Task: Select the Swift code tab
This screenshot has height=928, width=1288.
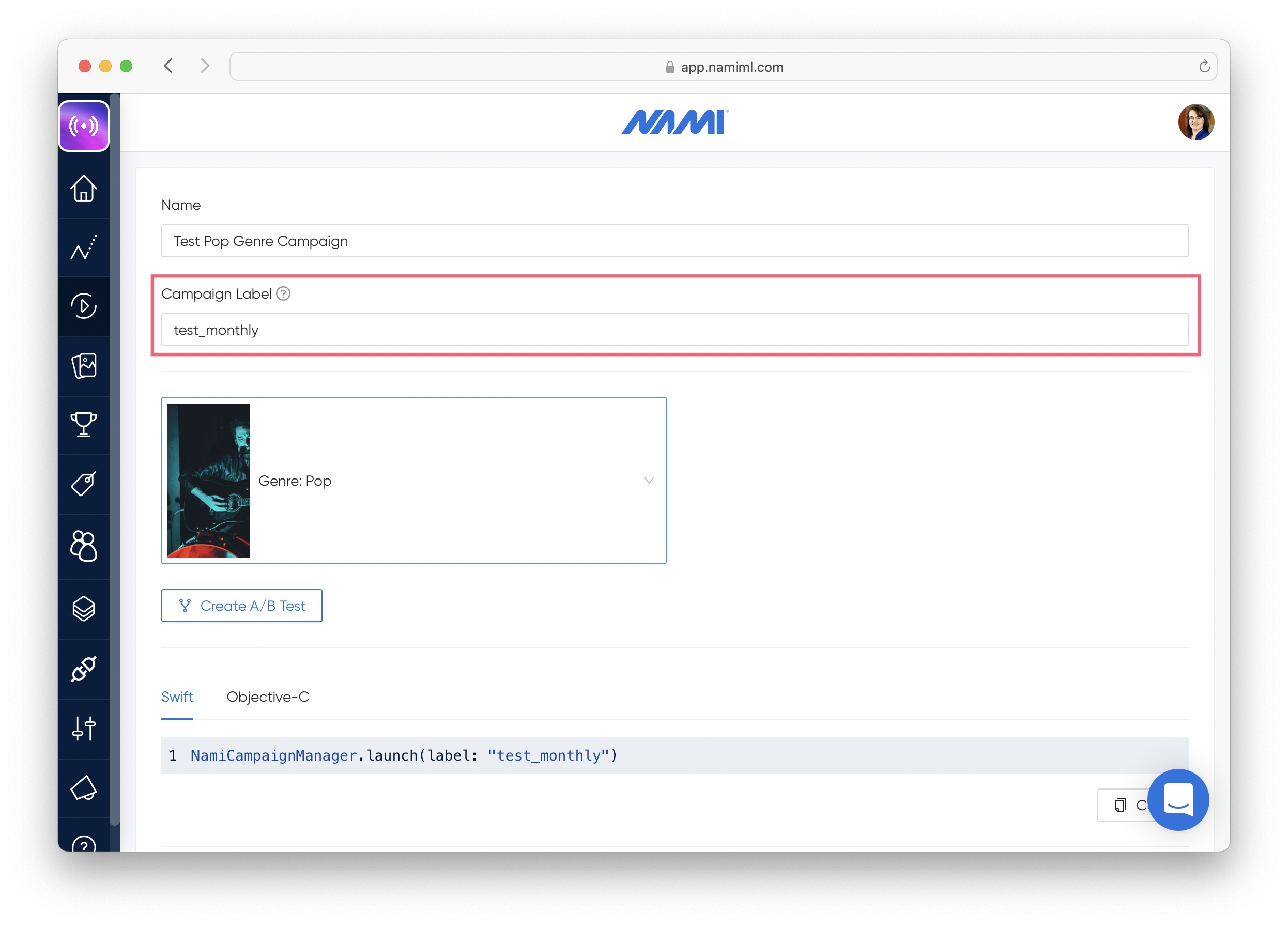Action: pos(177,697)
